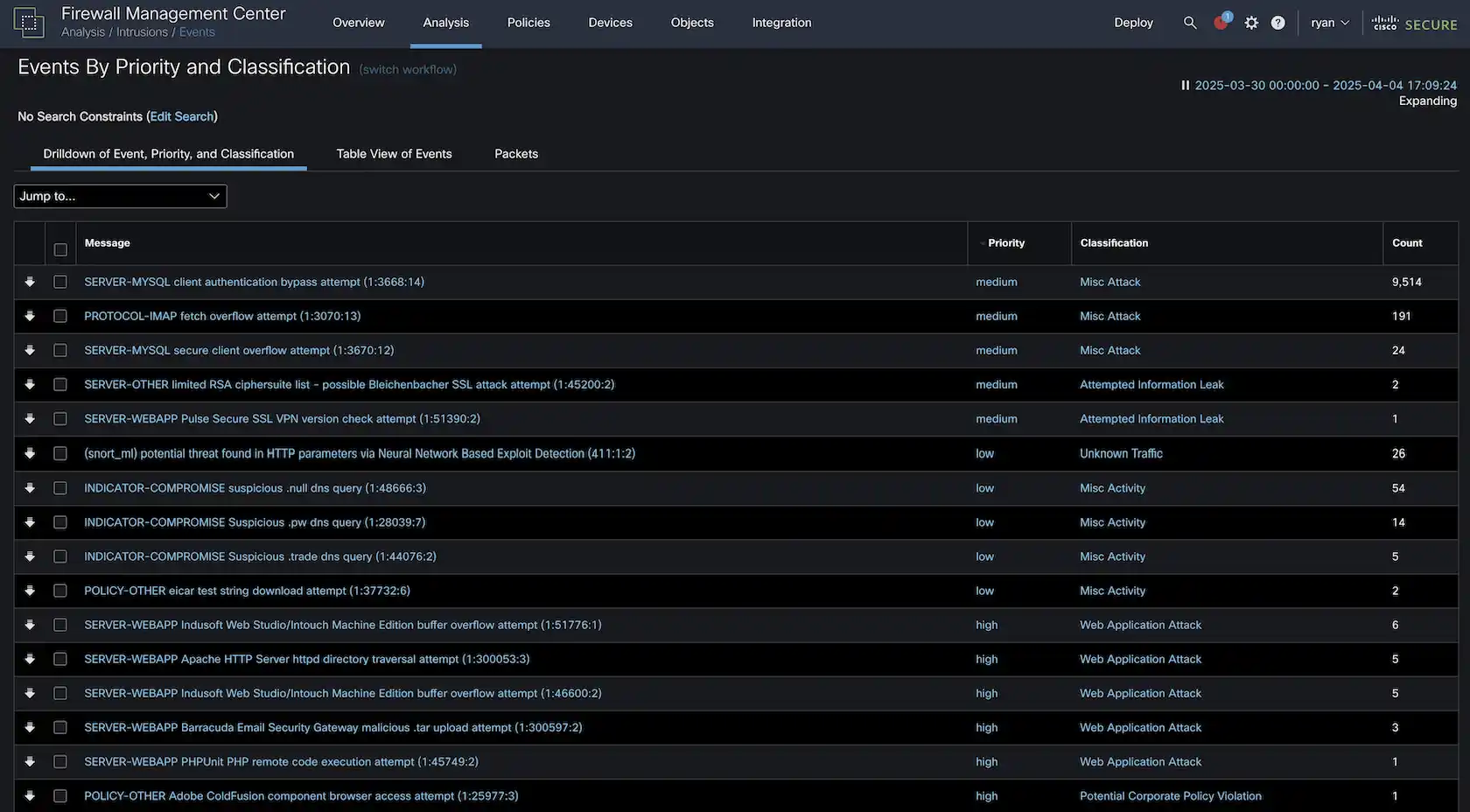Expand the ryan user menu
The image size is (1470, 812).
(1329, 23)
